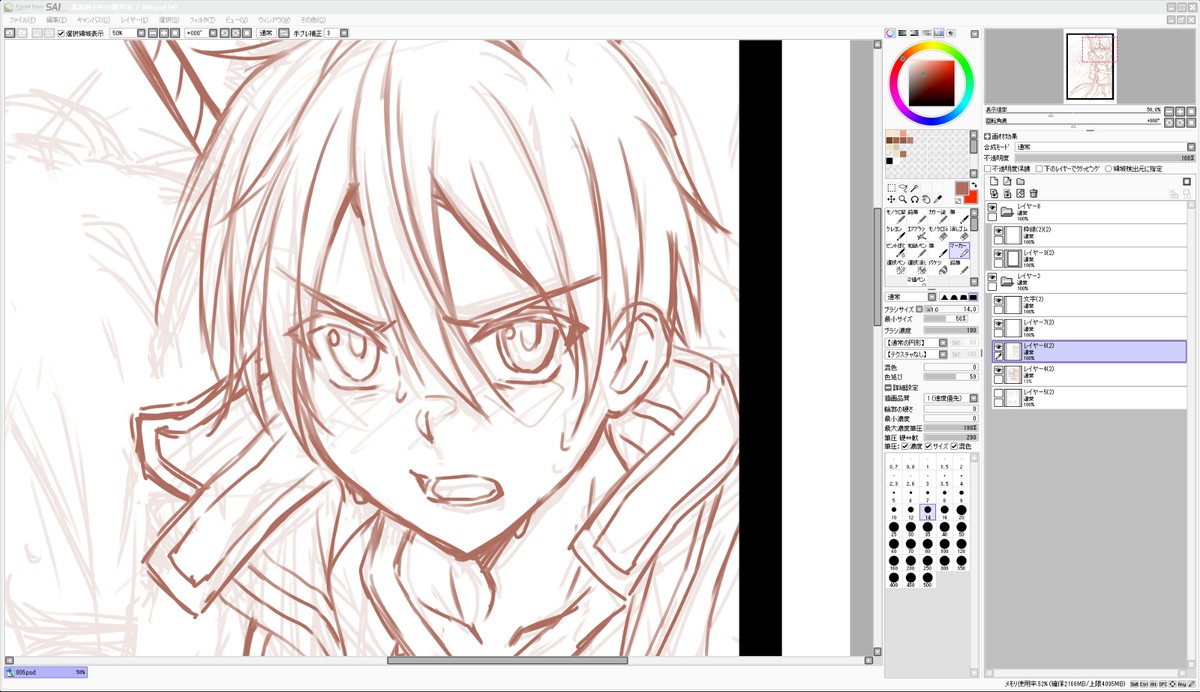Viewport: 1200px width, 692px height.
Task: Select the eyedropper tool
Action: click(939, 199)
